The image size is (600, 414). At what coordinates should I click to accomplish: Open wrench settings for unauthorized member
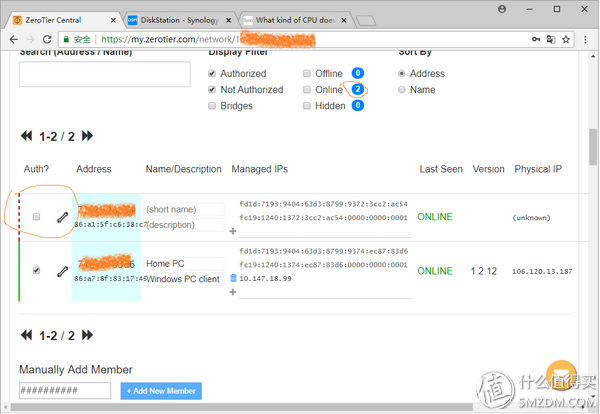pos(62,217)
